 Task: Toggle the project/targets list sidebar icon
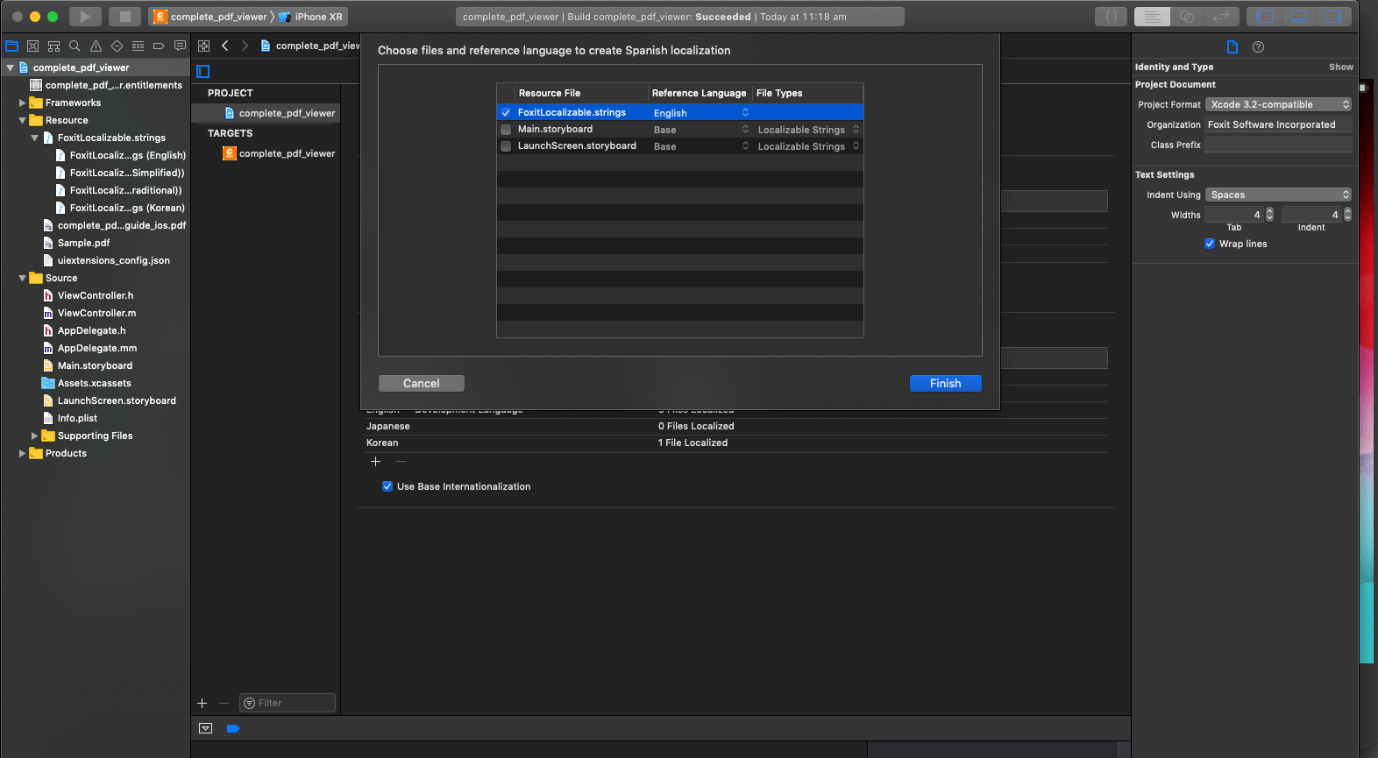tap(203, 71)
